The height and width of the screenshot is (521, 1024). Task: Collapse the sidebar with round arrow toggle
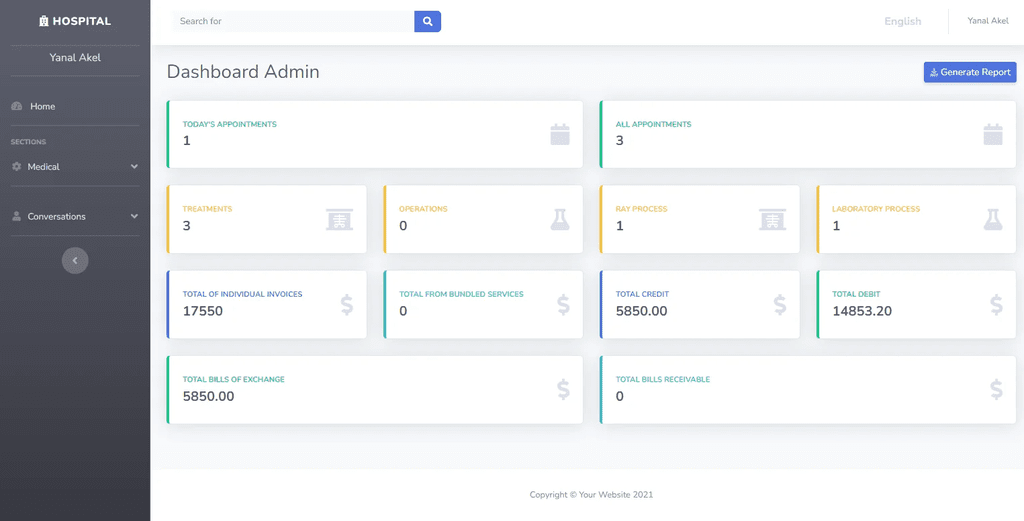(x=75, y=260)
